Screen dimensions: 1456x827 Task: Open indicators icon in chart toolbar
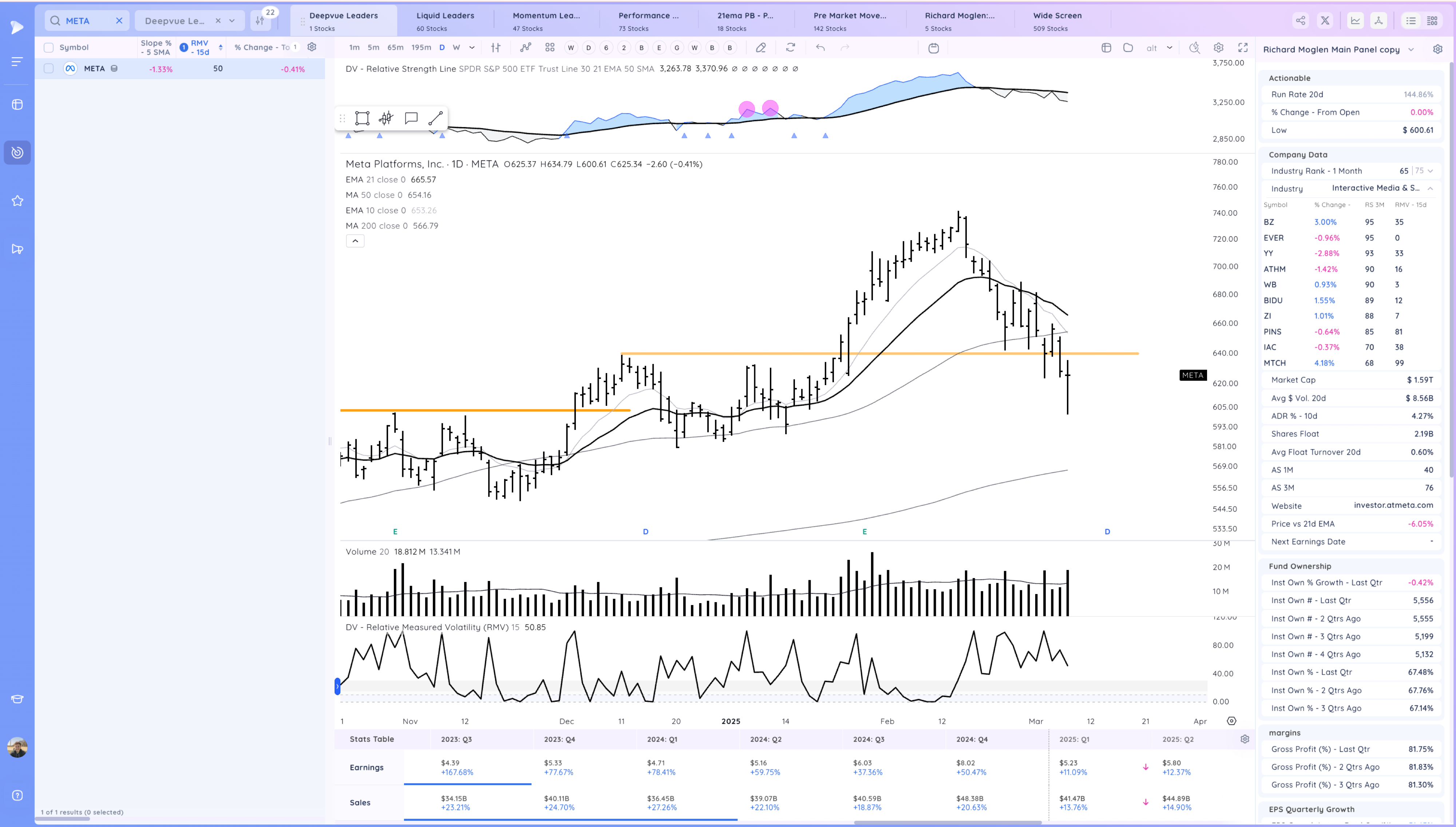526,48
